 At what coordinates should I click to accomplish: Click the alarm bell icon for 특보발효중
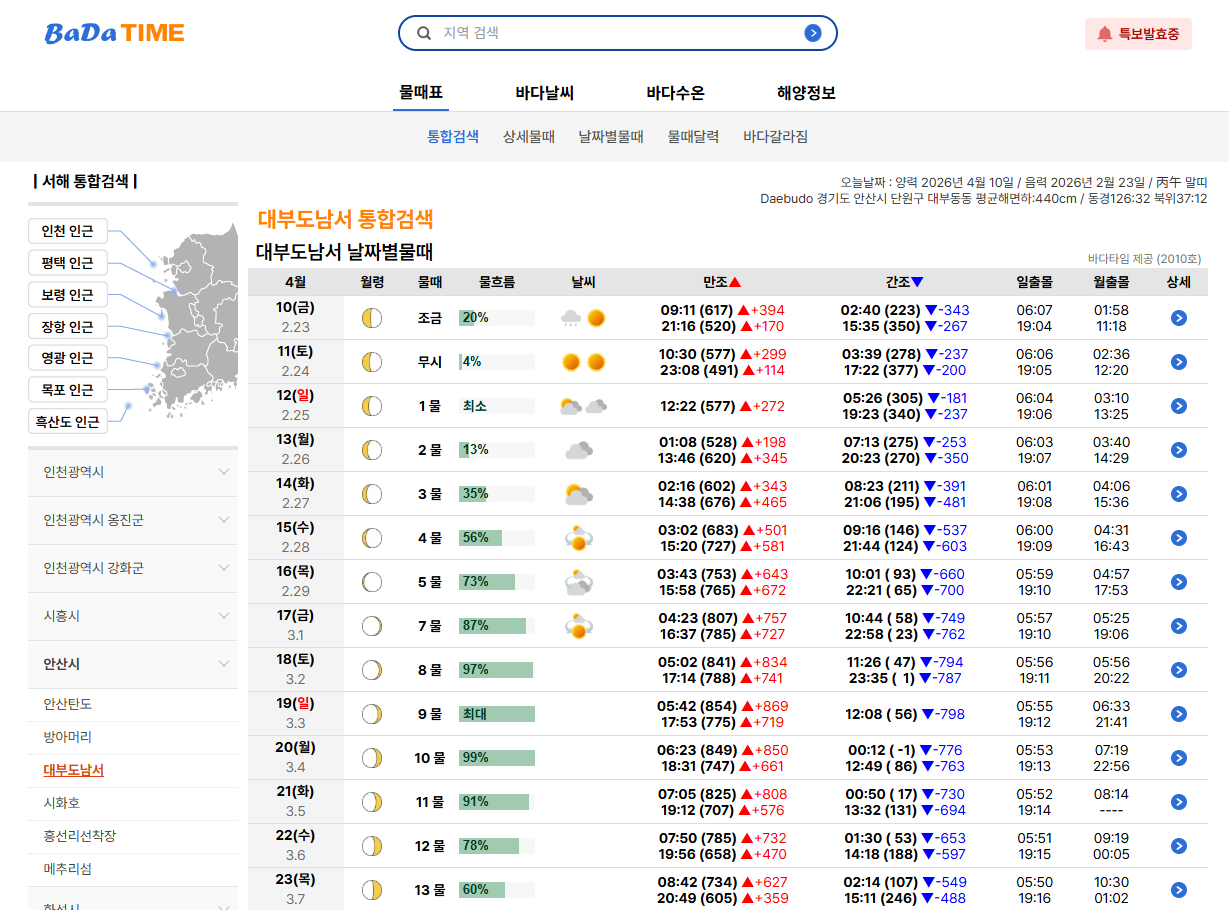click(x=1104, y=34)
